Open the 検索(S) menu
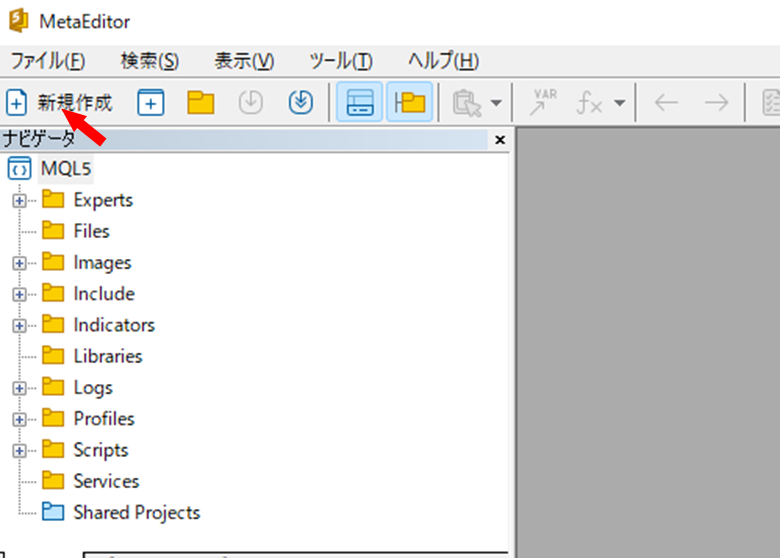The width and height of the screenshot is (780, 558). click(150, 61)
